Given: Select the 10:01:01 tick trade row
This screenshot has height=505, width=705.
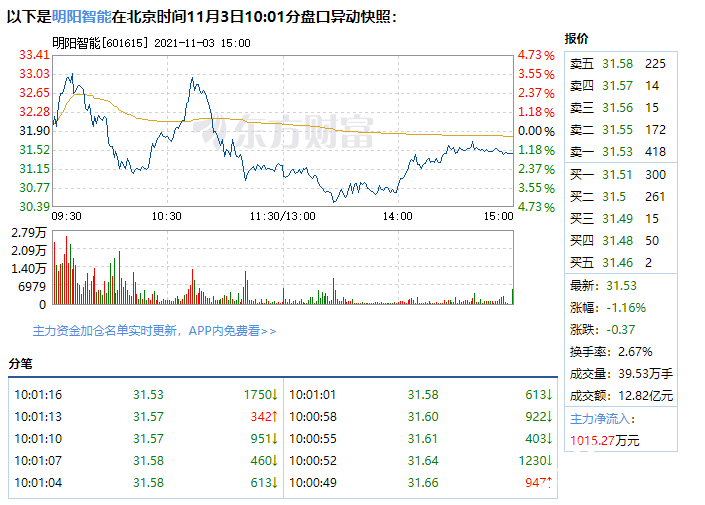Looking at the screenshot, I should (420, 395).
